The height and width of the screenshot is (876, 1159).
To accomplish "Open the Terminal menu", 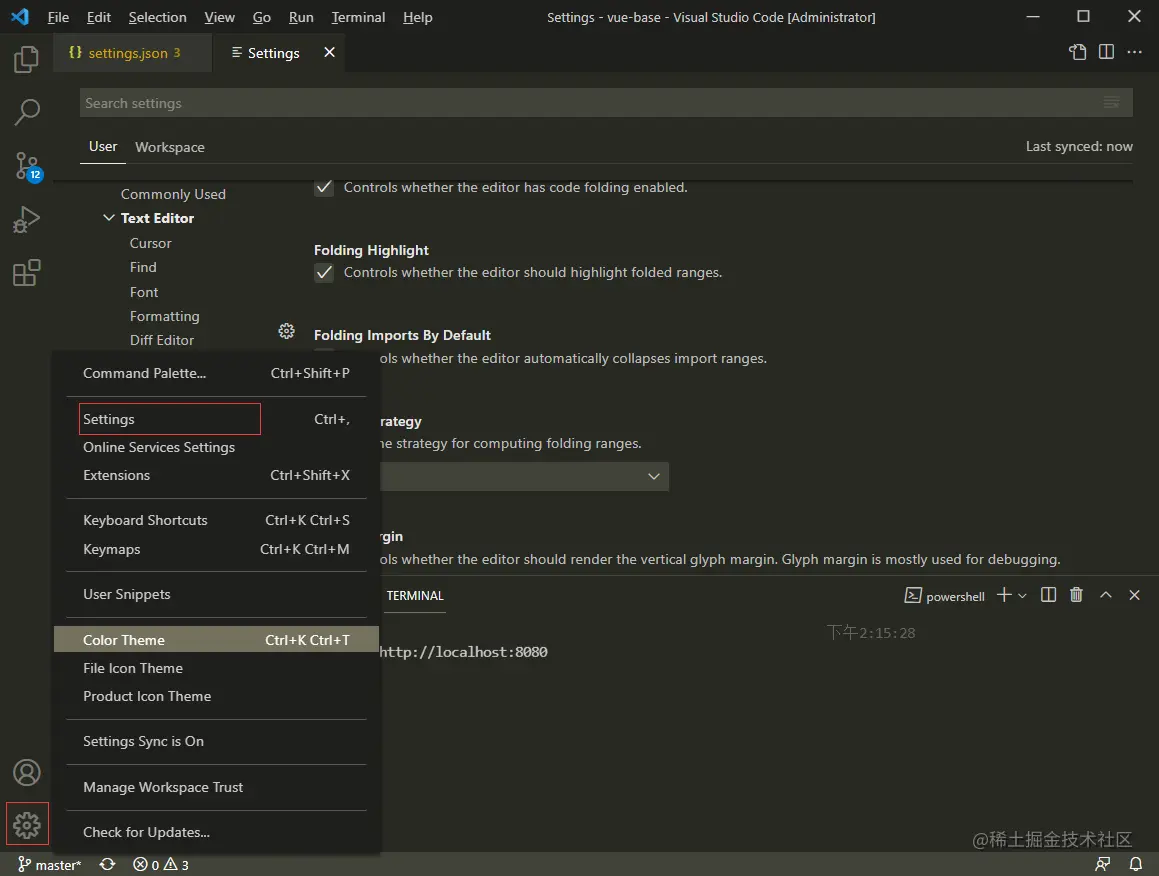I will tap(358, 17).
